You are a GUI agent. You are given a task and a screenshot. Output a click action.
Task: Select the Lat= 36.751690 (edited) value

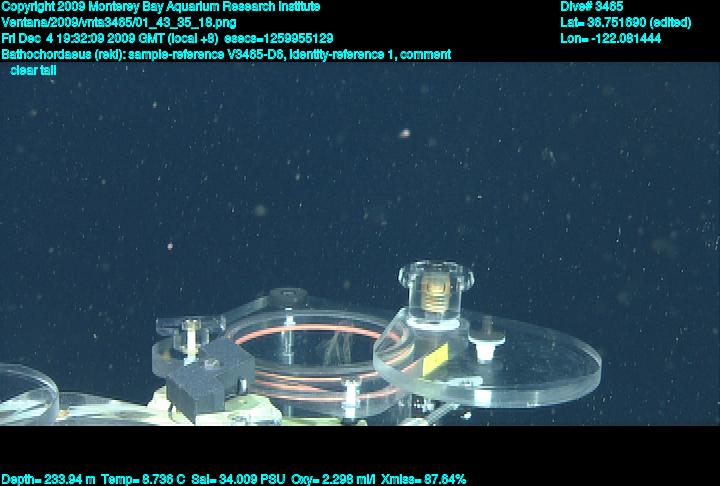[625, 23]
